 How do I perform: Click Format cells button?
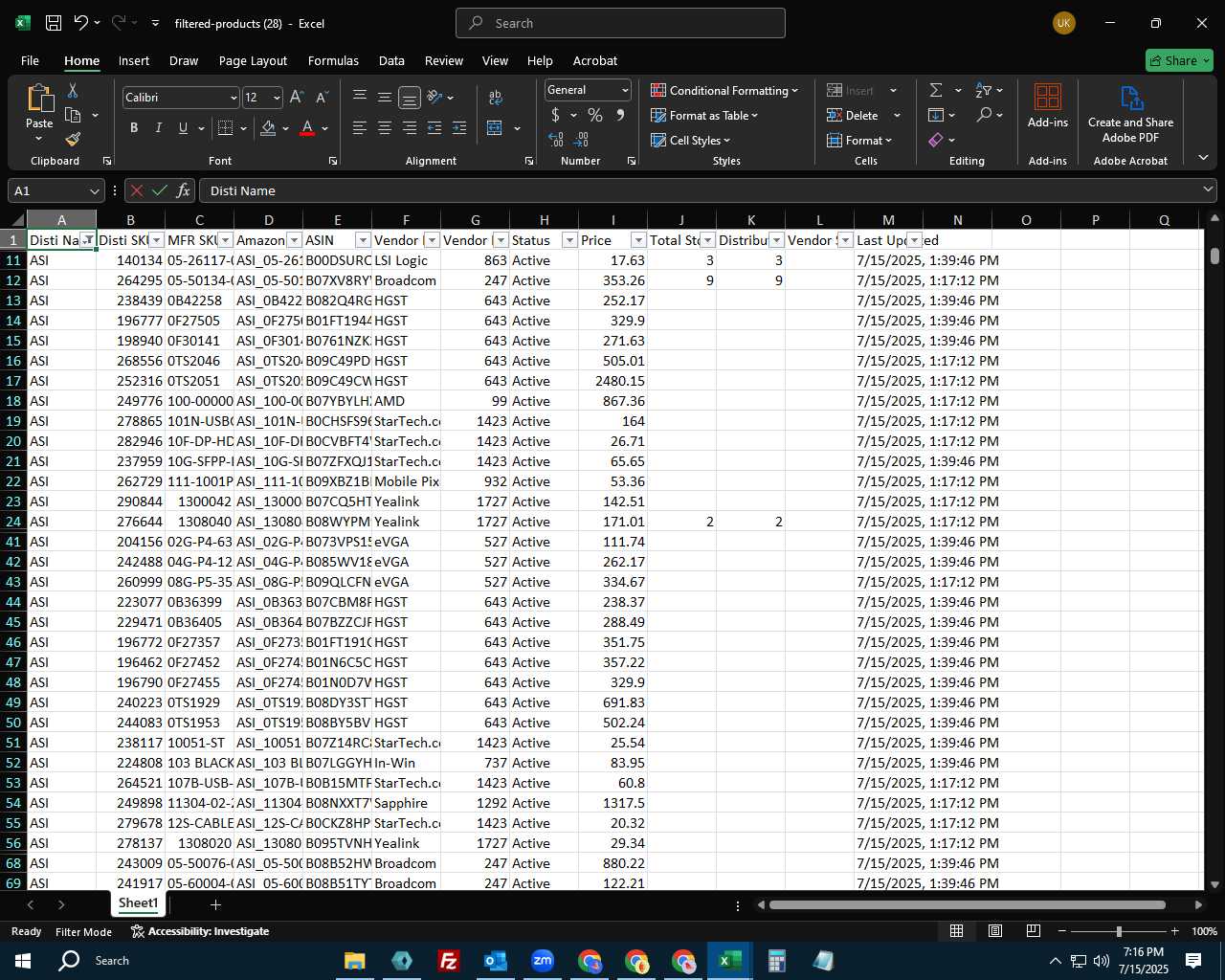859,140
